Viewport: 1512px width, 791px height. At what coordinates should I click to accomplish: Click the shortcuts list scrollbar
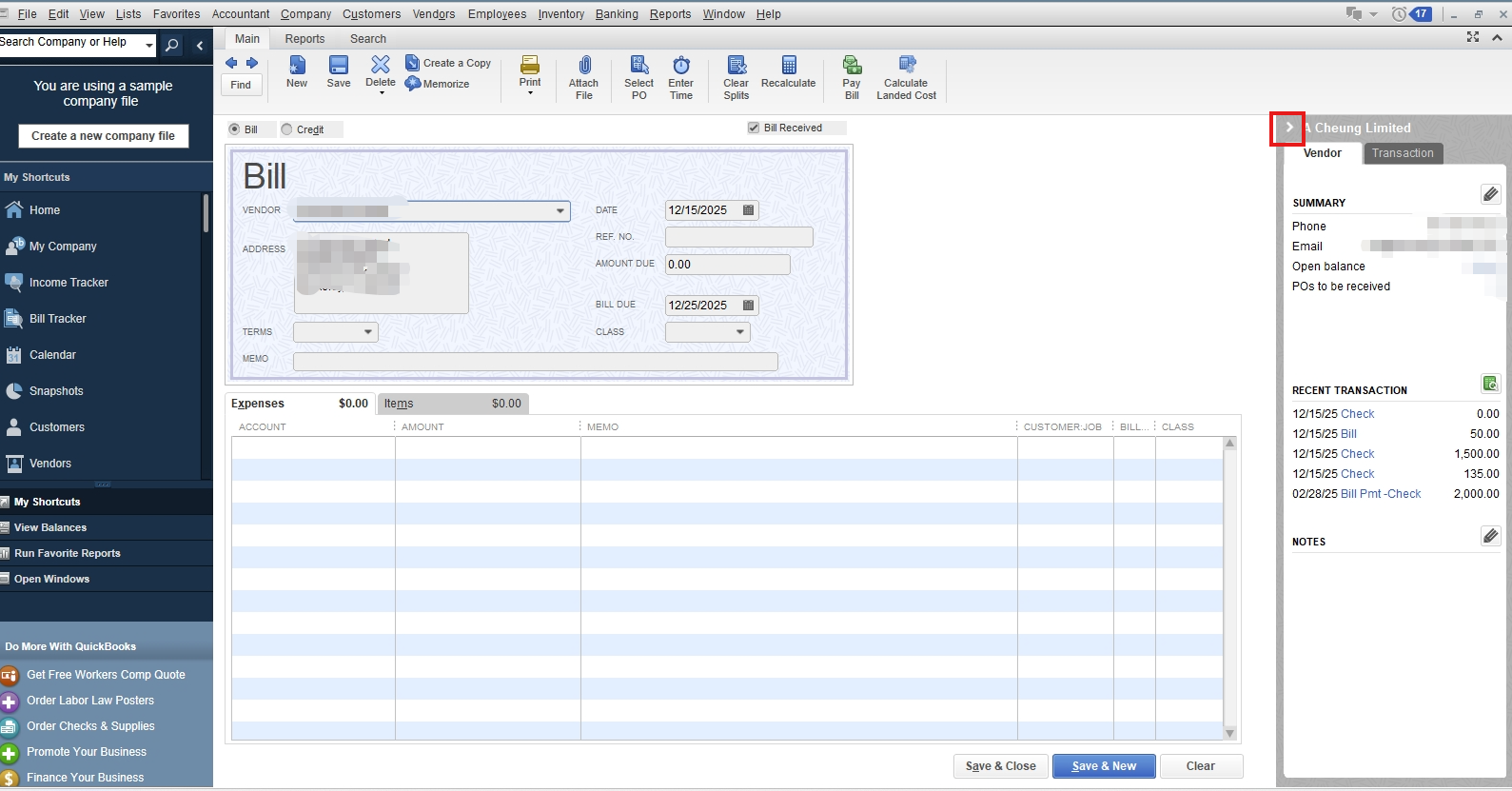coord(206,213)
